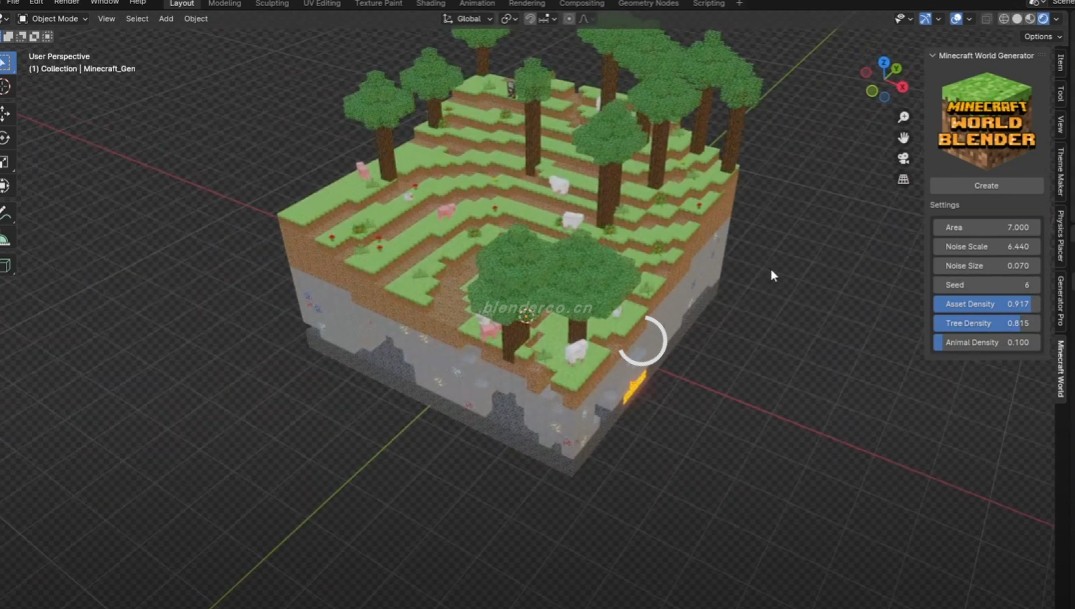Switch to Scripting workspace tab
The height and width of the screenshot is (609, 1075).
[x=708, y=3]
